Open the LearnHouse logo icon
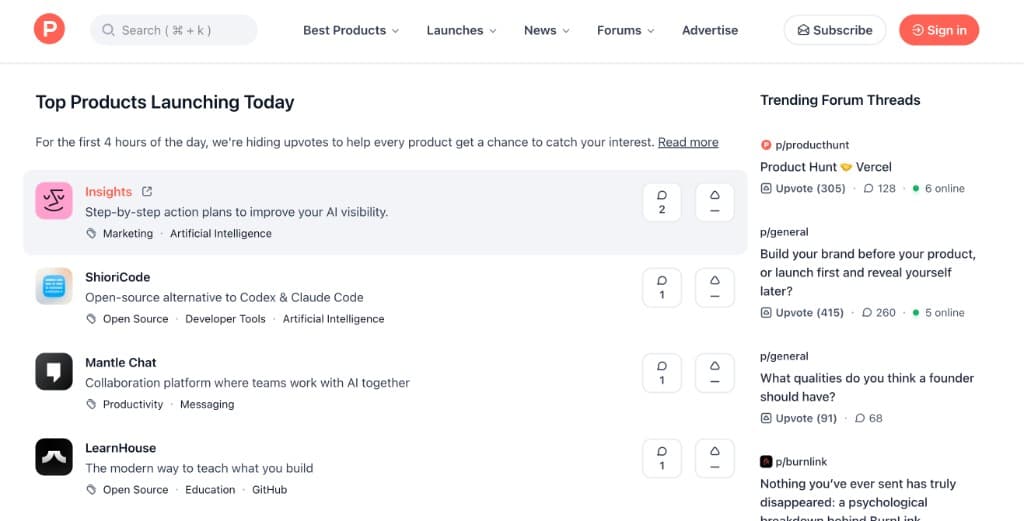Viewport: 1024px width, 521px height. pyautogui.click(x=54, y=457)
